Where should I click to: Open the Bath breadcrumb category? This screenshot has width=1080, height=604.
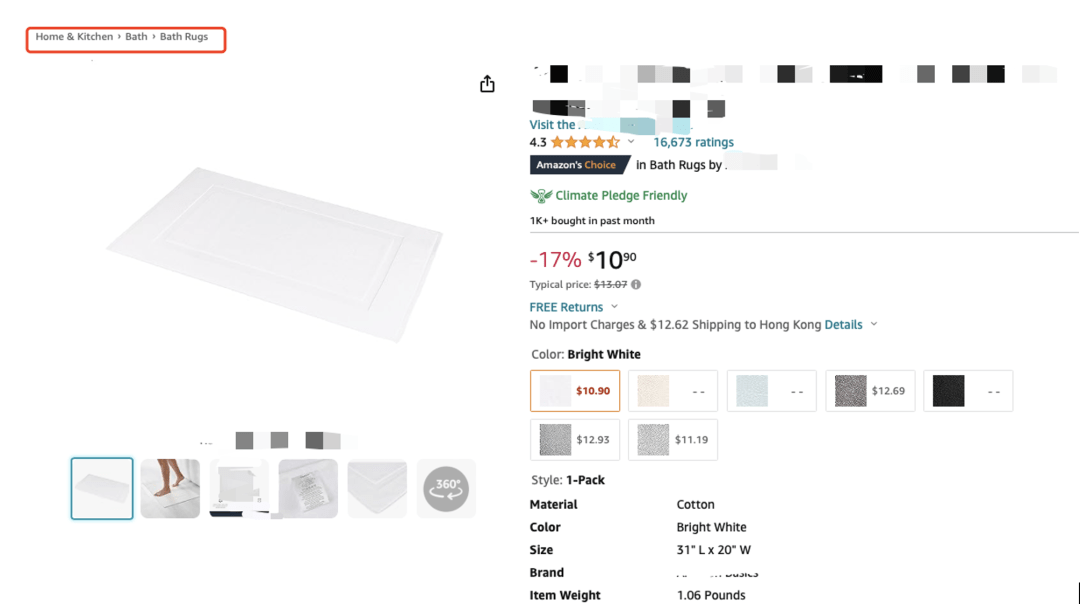(136, 37)
